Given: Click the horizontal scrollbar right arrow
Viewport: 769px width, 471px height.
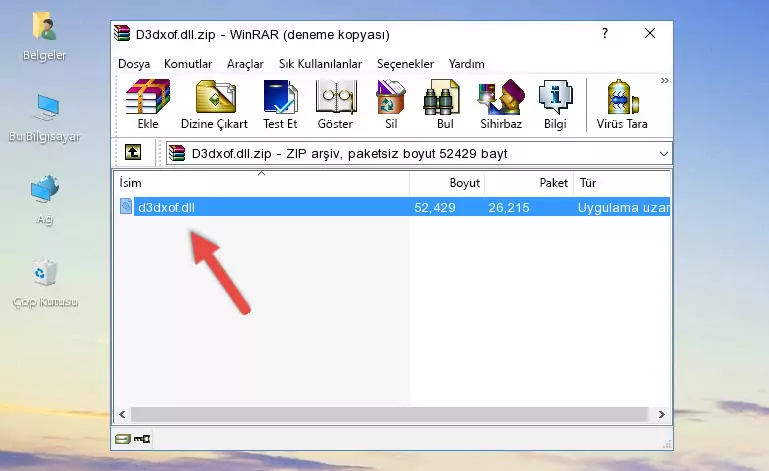Looking at the screenshot, I should point(662,414).
